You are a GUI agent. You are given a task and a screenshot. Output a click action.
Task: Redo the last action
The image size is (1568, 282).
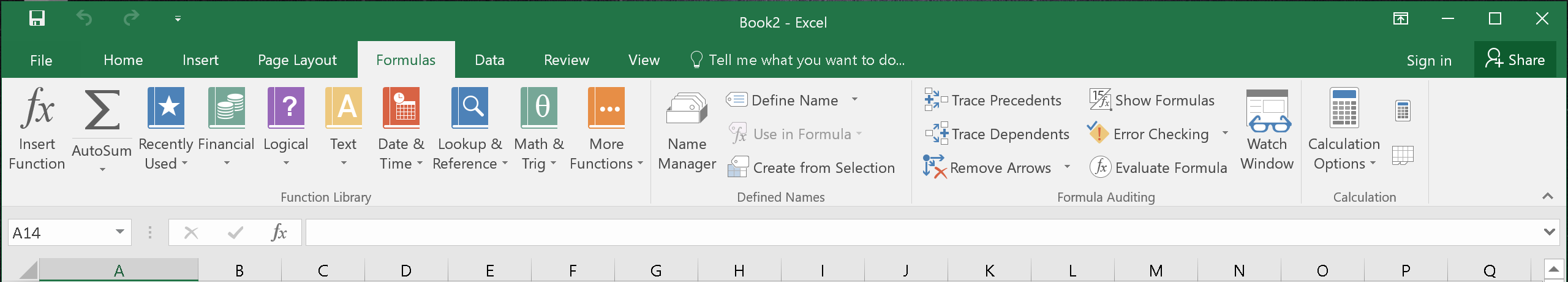point(131,19)
